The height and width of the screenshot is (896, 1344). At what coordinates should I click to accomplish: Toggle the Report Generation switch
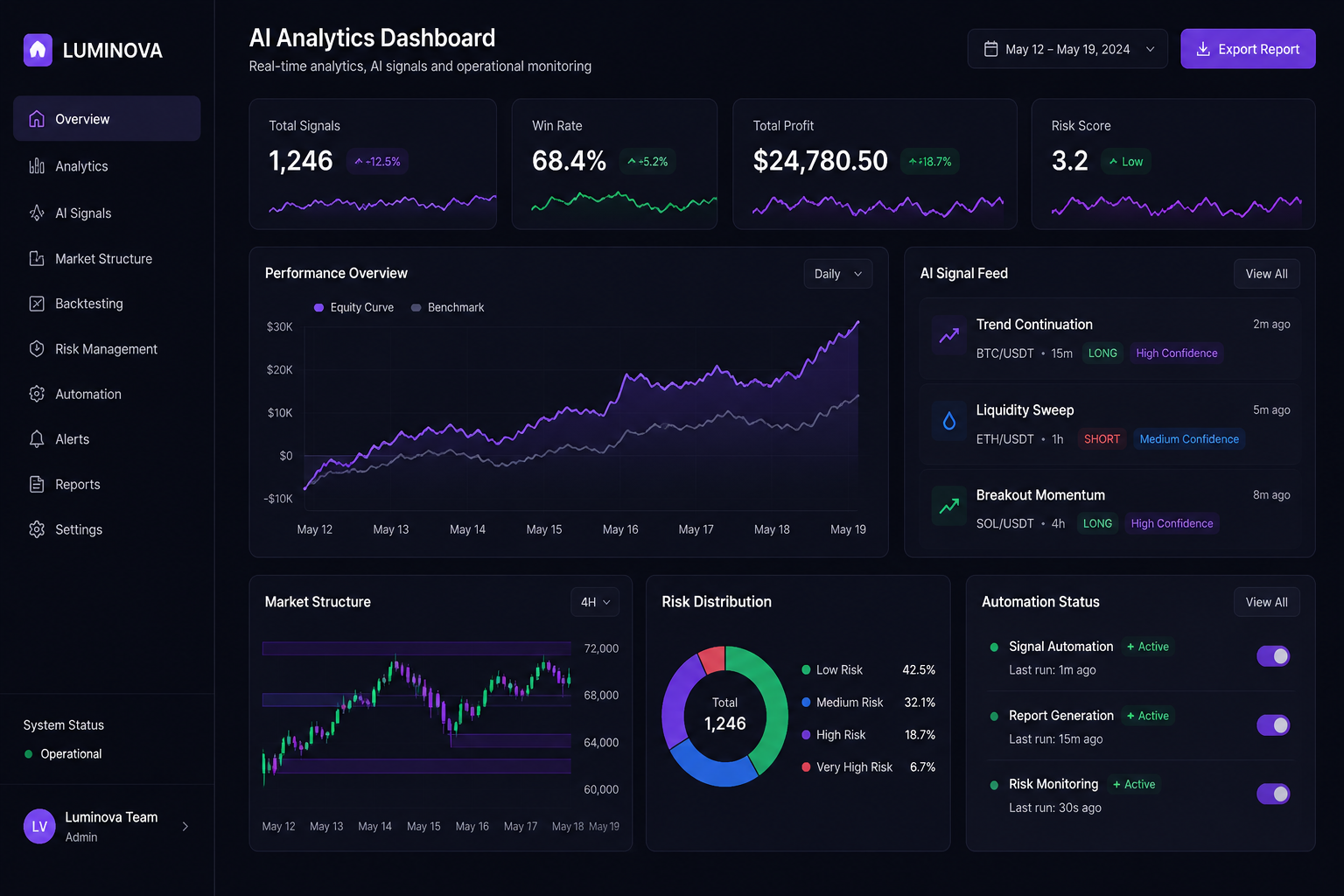tap(1273, 724)
